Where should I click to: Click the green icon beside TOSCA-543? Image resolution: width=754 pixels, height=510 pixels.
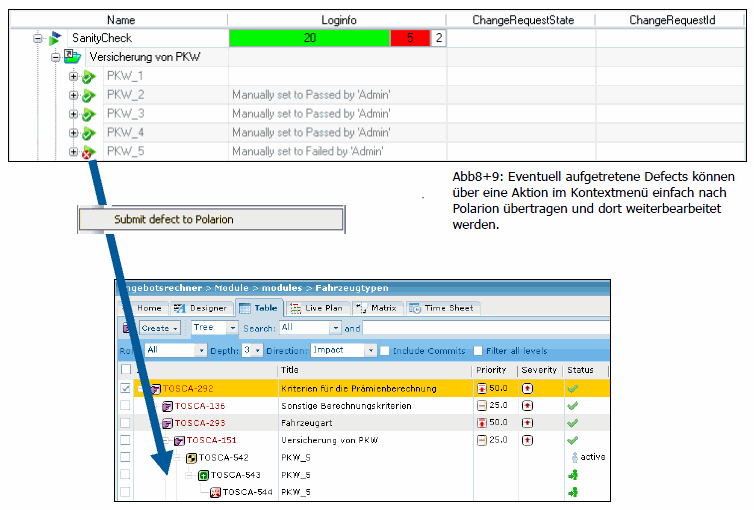(x=203, y=475)
